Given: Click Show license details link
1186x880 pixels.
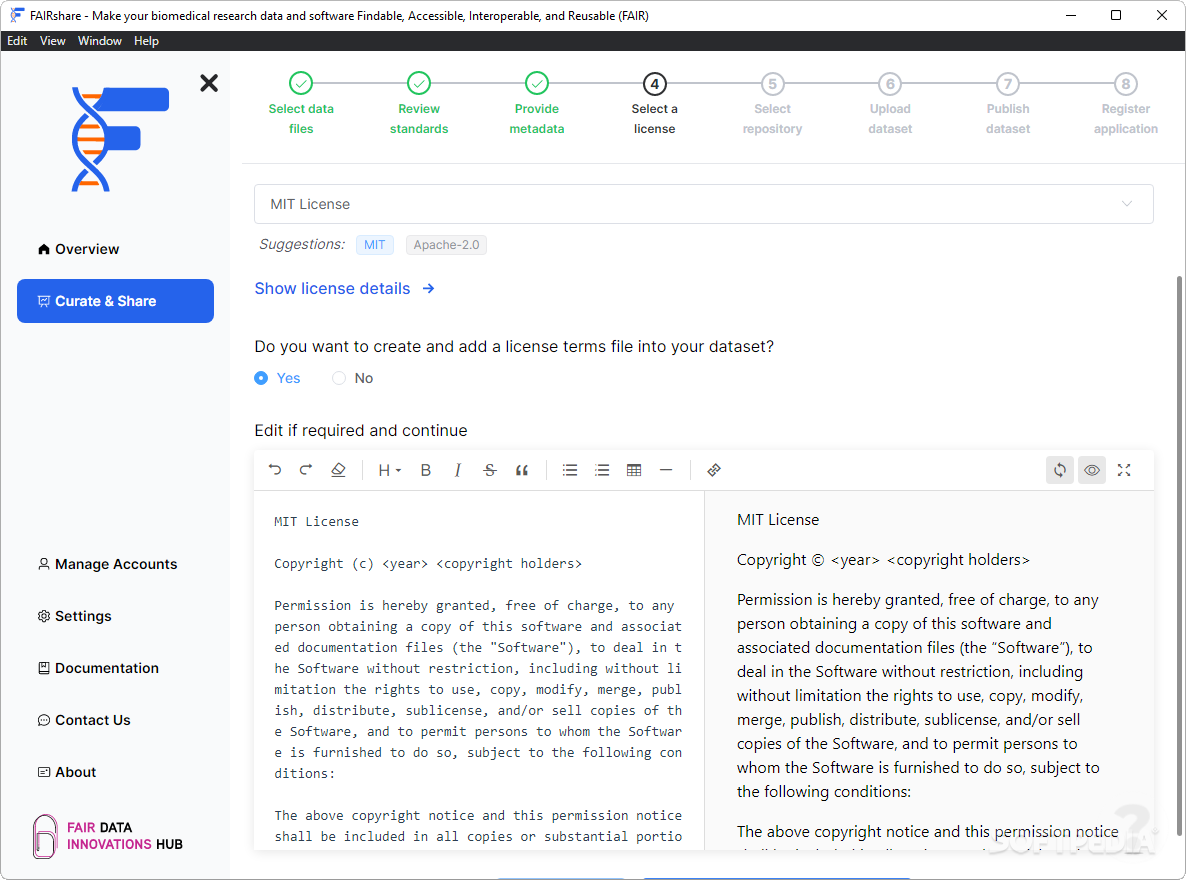Looking at the screenshot, I should (x=344, y=288).
